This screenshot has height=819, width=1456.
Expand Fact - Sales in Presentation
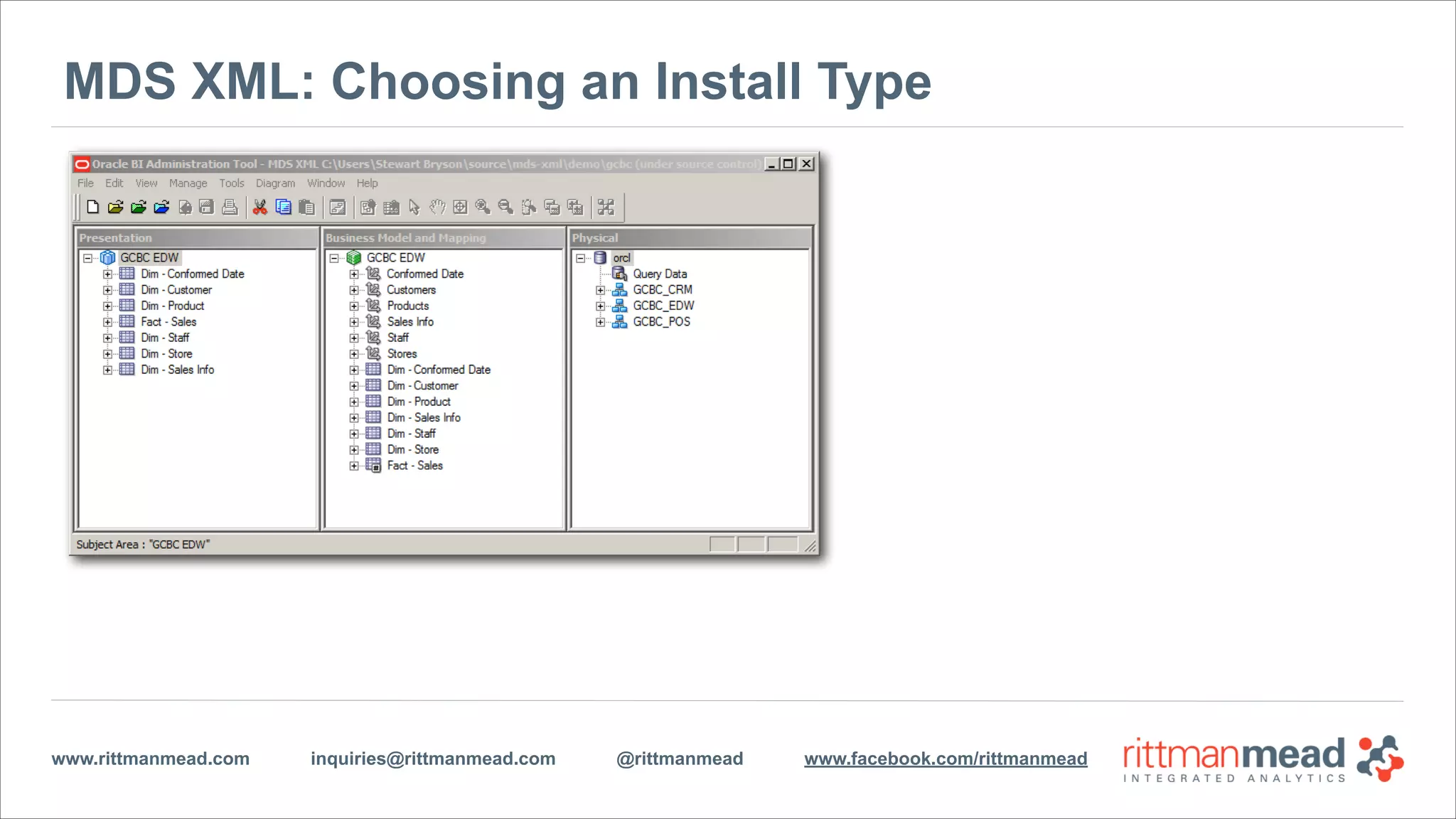pyautogui.click(x=107, y=322)
